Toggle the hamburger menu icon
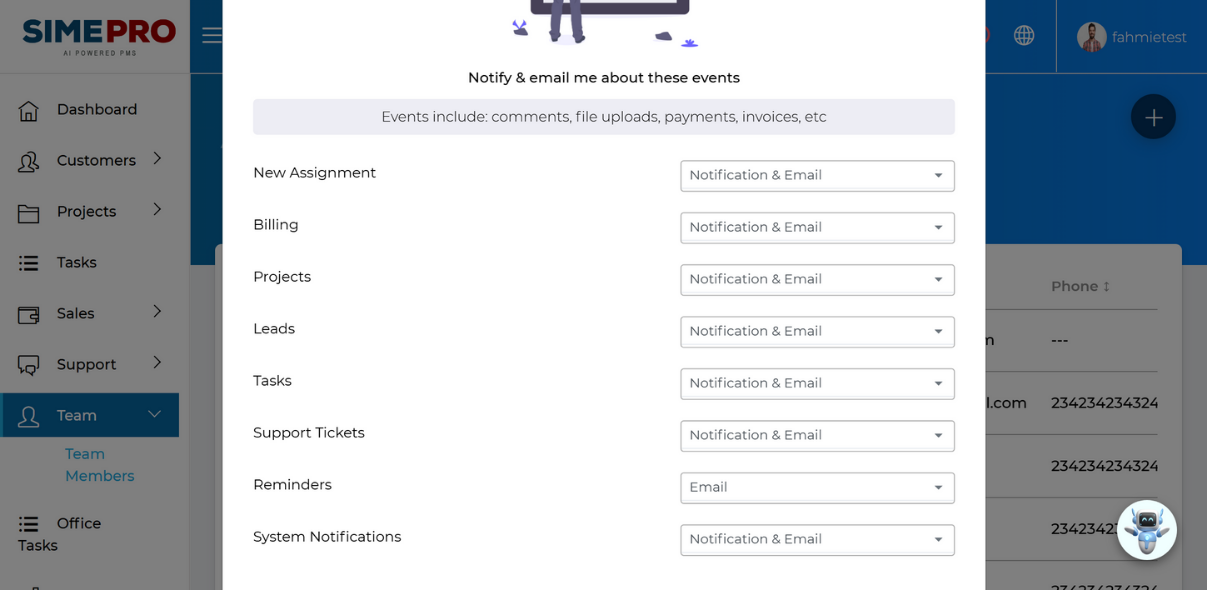1207x590 pixels. (x=211, y=35)
